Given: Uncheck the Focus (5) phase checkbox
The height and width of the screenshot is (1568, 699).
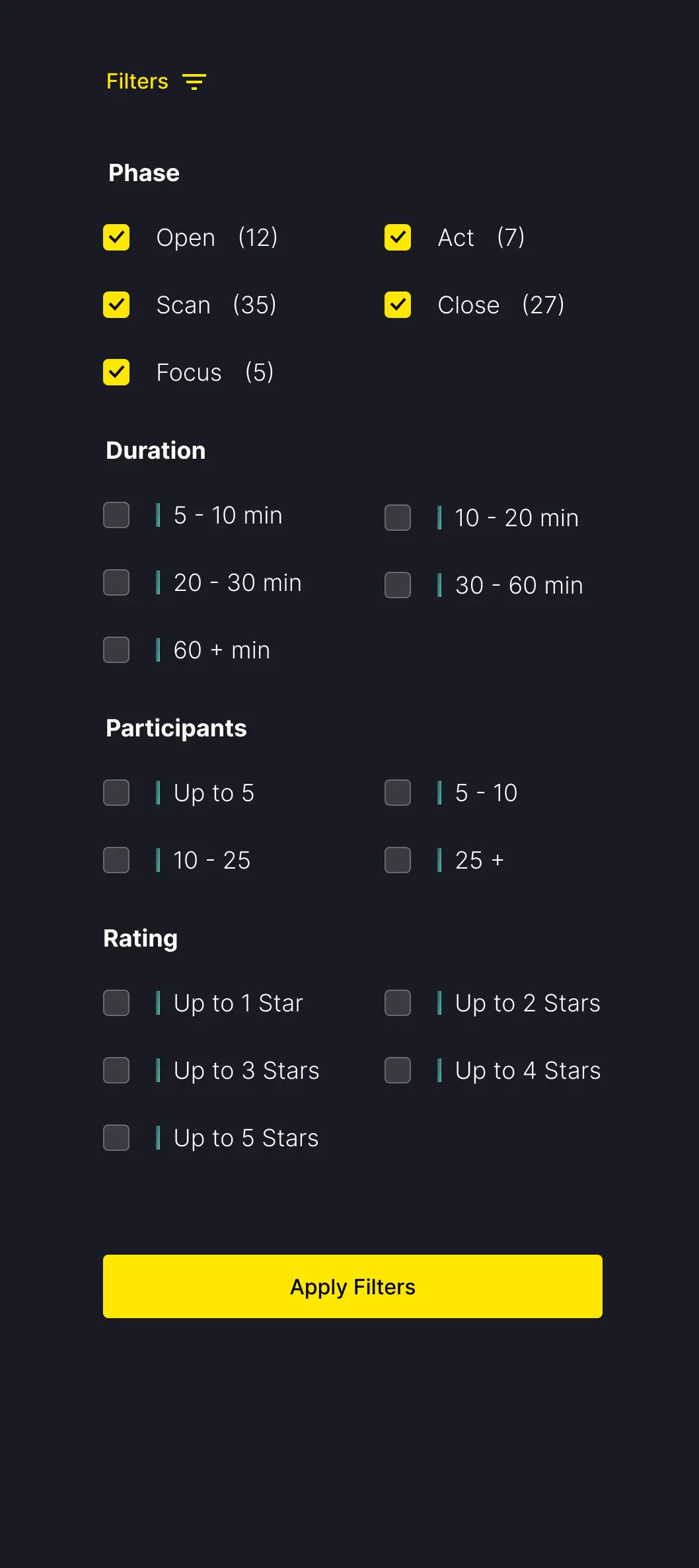Looking at the screenshot, I should click(116, 372).
